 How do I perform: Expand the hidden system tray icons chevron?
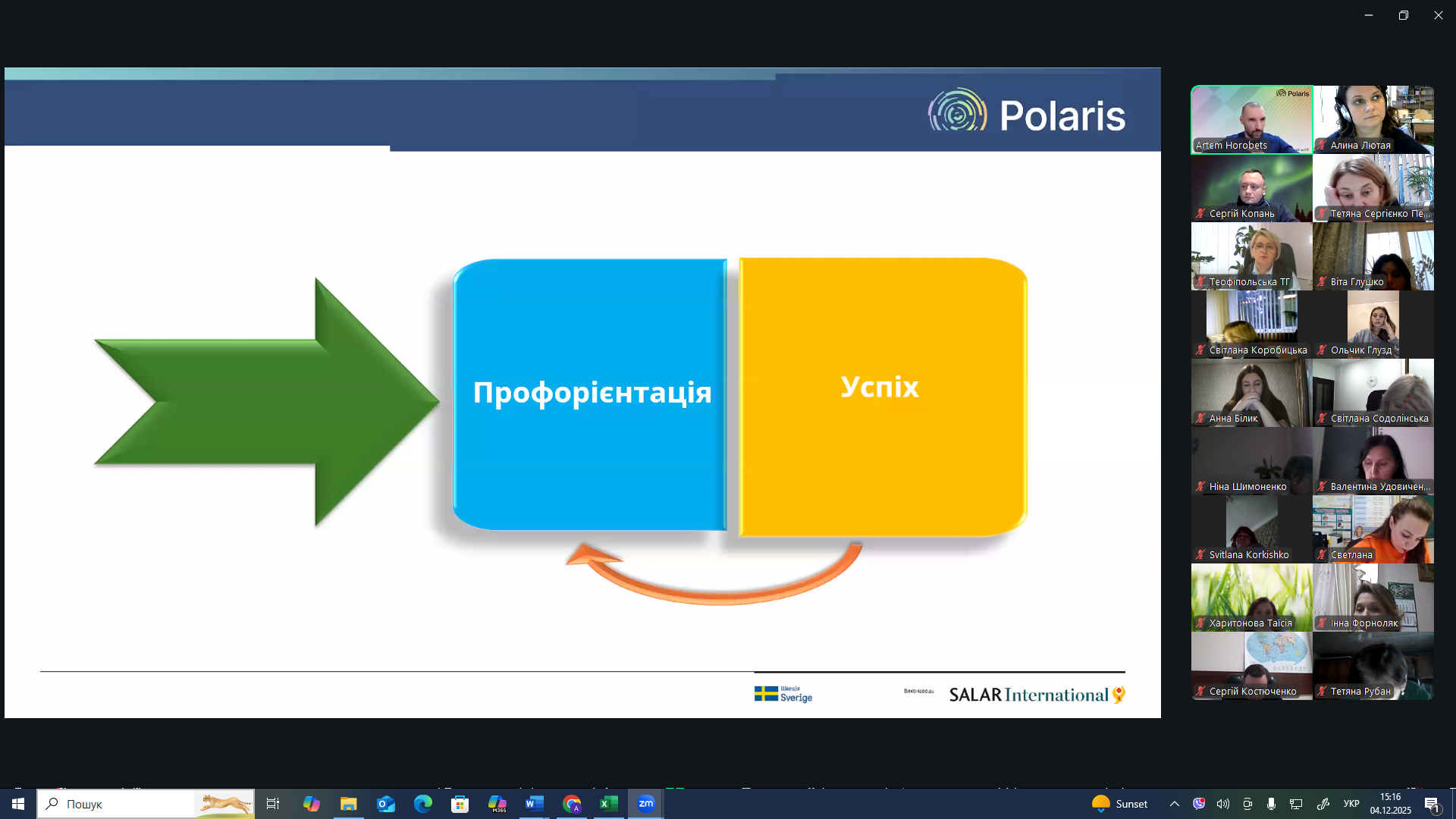tap(1175, 804)
